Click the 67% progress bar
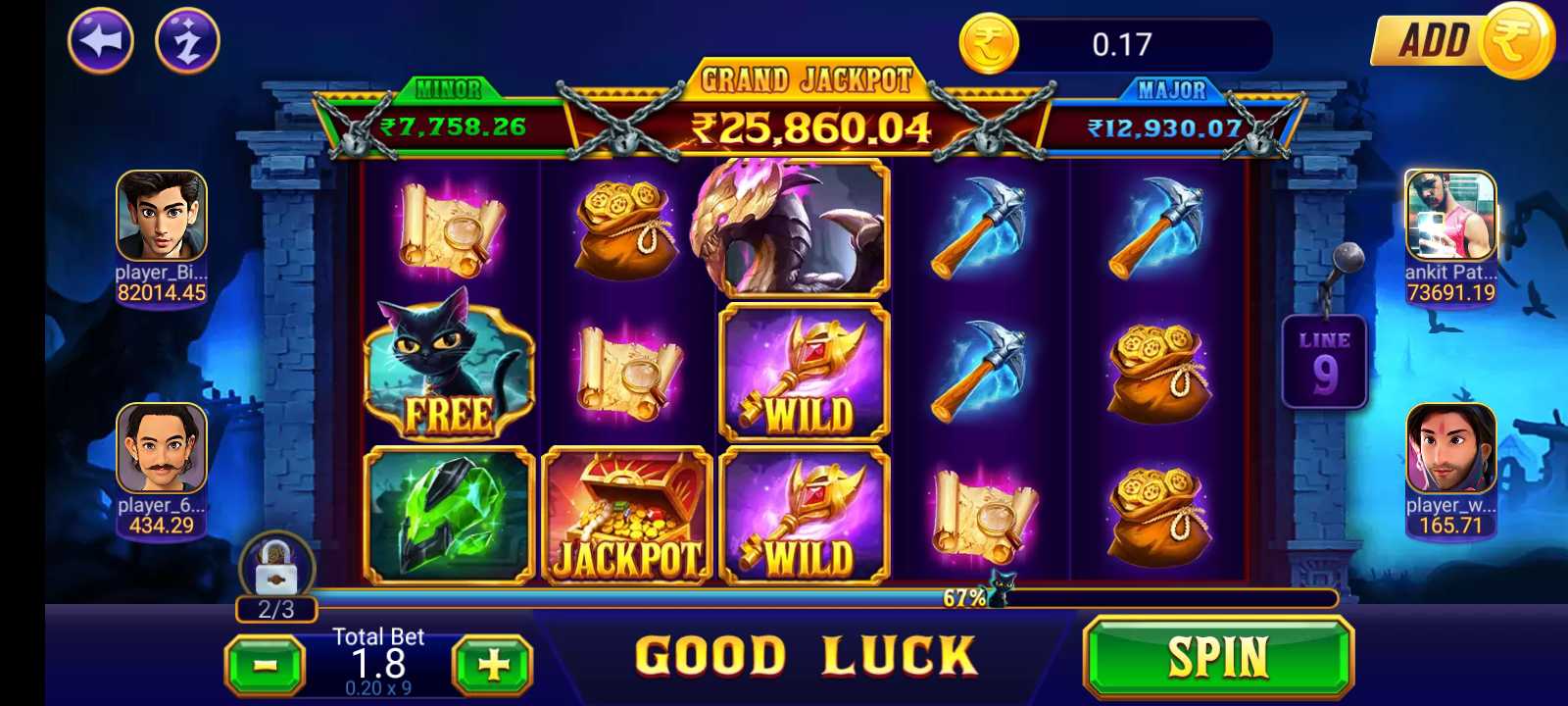 pyautogui.click(x=823, y=598)
